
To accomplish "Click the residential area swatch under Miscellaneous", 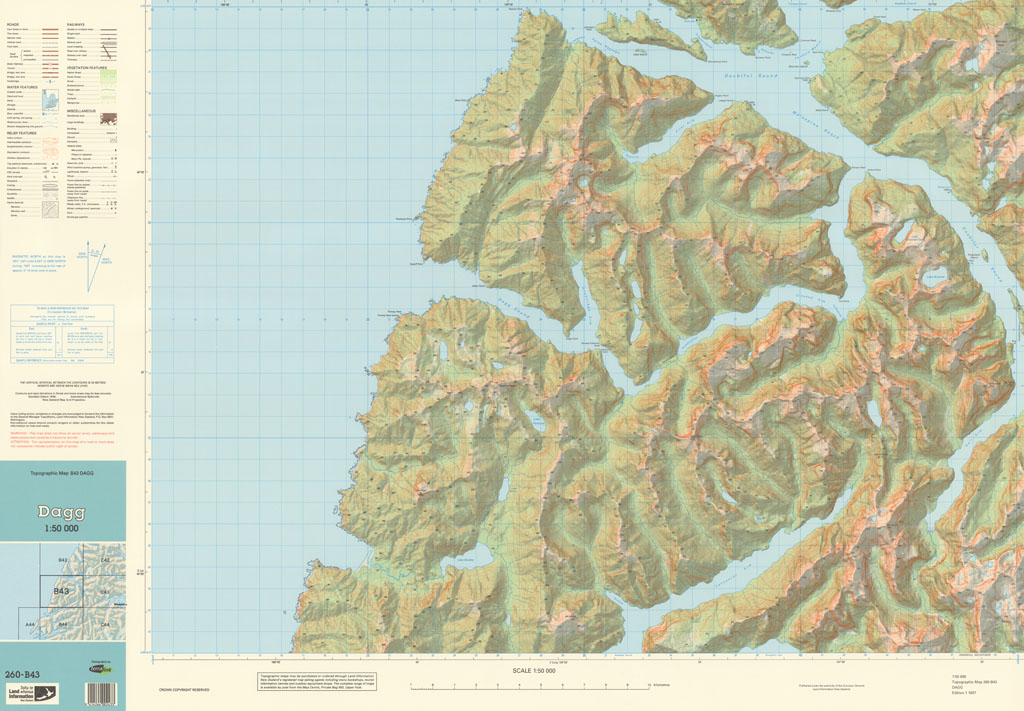I will click(x=107, y=117).
